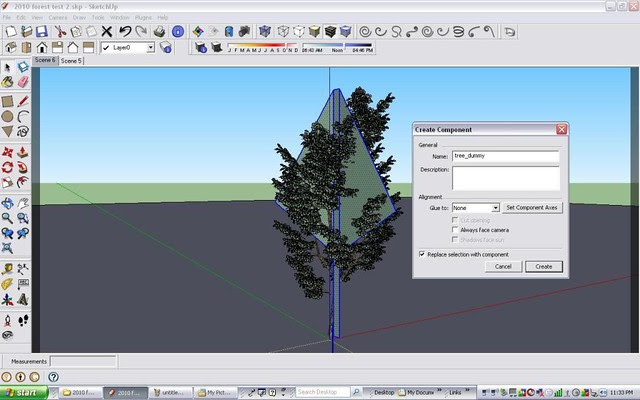The width and height of the screenshot is (640, 400).
Task: Select the Scale tool
Action: [x=7, y=182]
